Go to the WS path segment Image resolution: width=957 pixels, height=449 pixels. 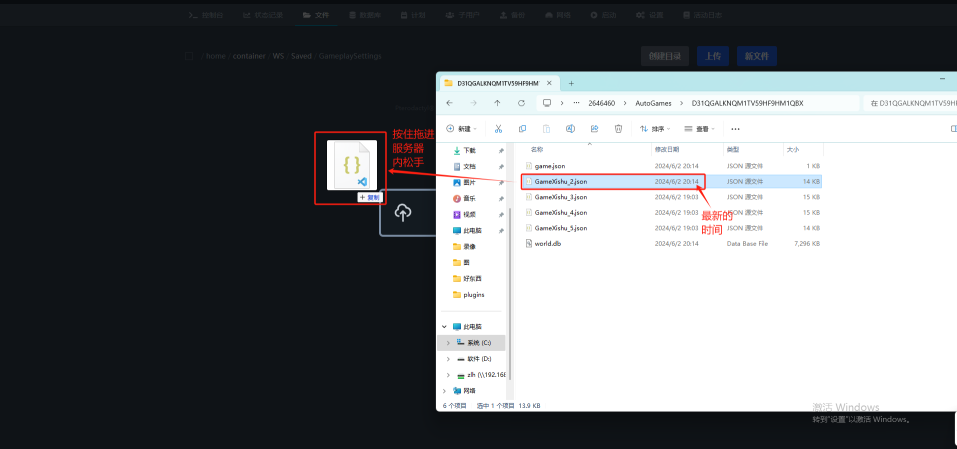(278, 56)
